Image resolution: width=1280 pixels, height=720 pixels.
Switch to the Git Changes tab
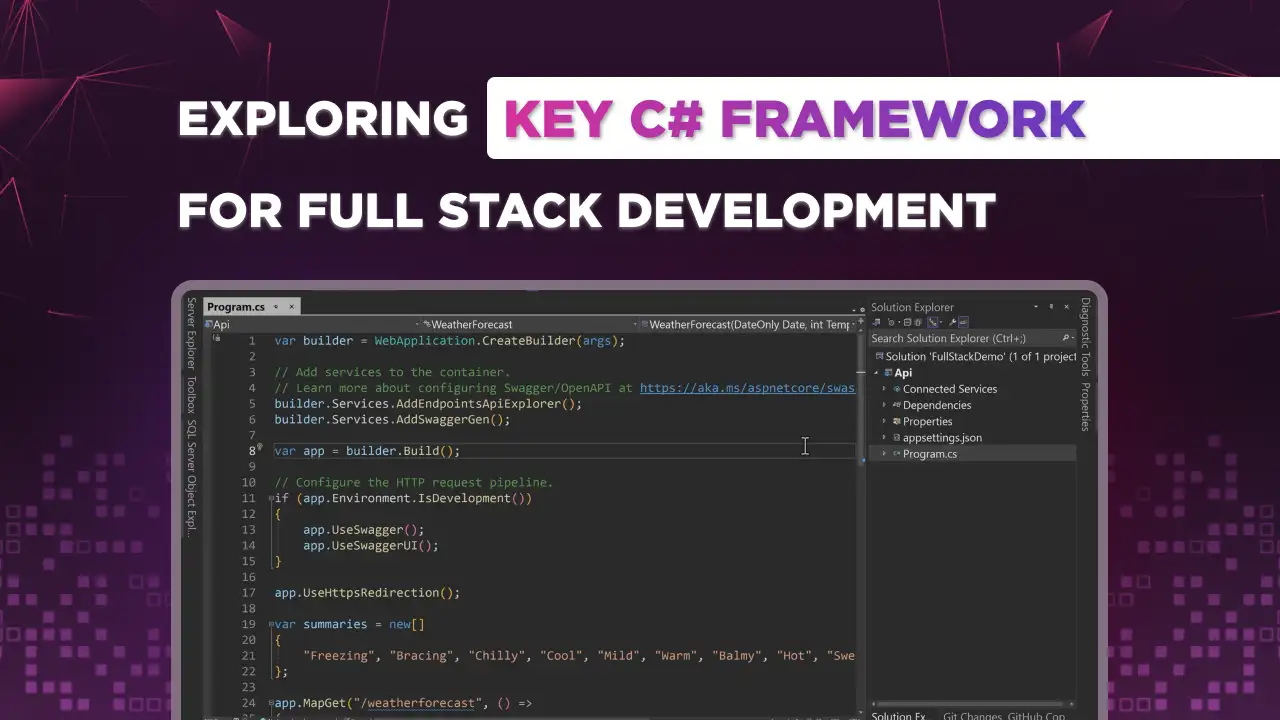[x=973, y=715]
